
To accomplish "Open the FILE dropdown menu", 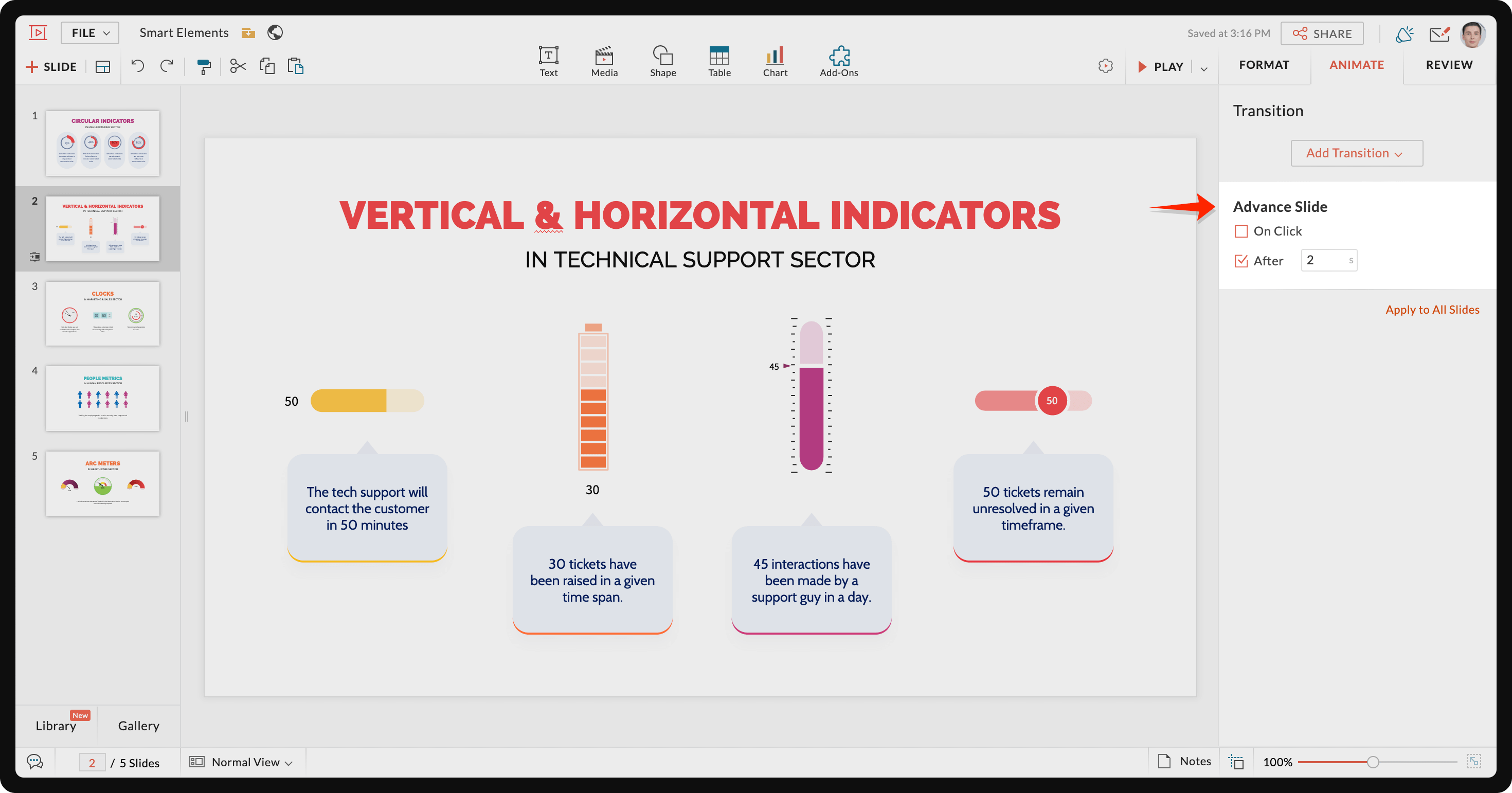I will click(90, 33).
